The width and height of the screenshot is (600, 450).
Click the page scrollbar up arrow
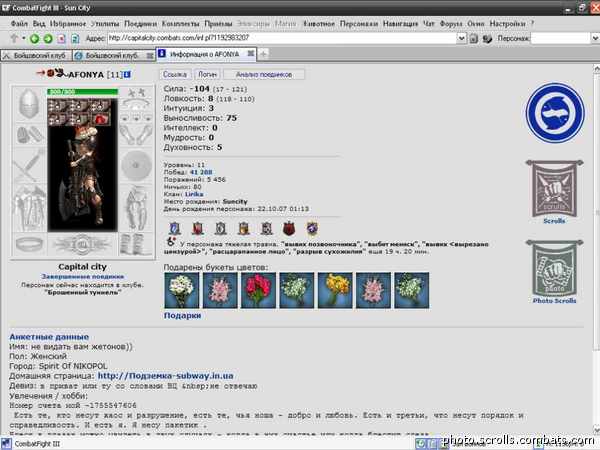[596, 69]
